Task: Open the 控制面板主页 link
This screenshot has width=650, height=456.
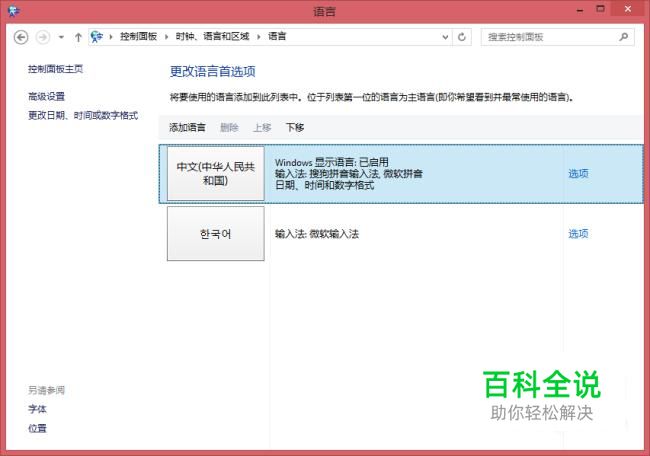Action: tap(56, 69)
